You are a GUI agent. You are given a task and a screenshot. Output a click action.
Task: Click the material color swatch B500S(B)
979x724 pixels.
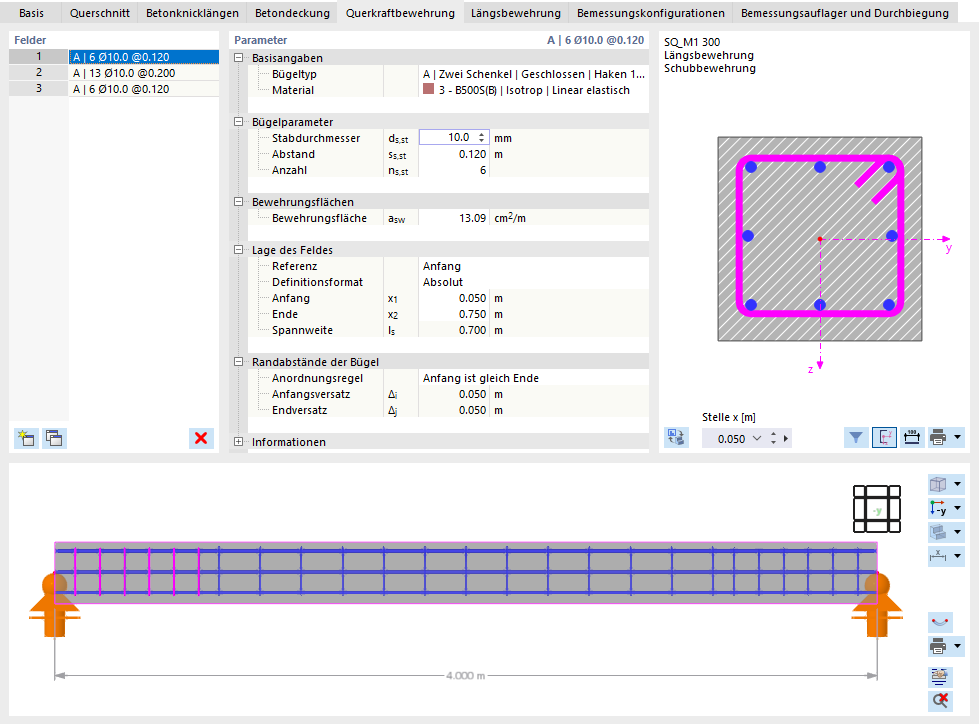(428, 89)
